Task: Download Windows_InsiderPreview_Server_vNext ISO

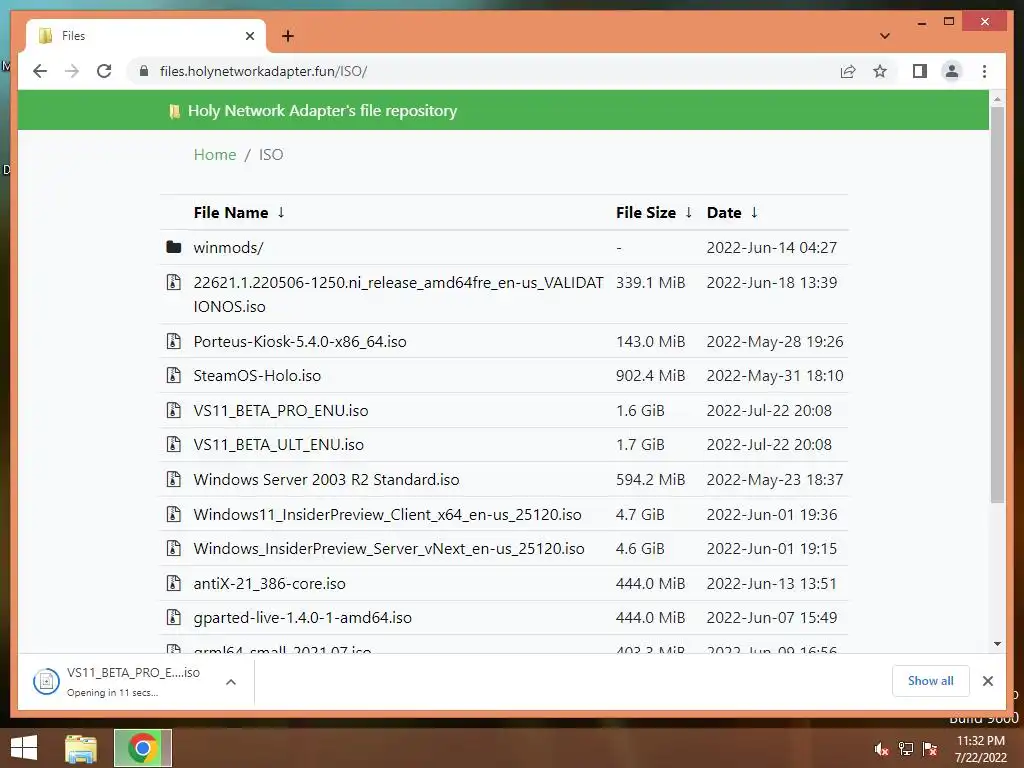Action: click(389, 549)
